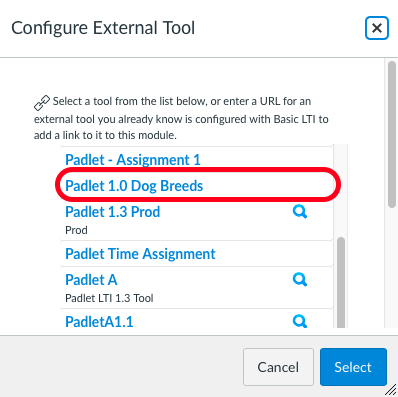
Task: Click the magnifier icon beside Padlet A
Action: coord(300,280)
